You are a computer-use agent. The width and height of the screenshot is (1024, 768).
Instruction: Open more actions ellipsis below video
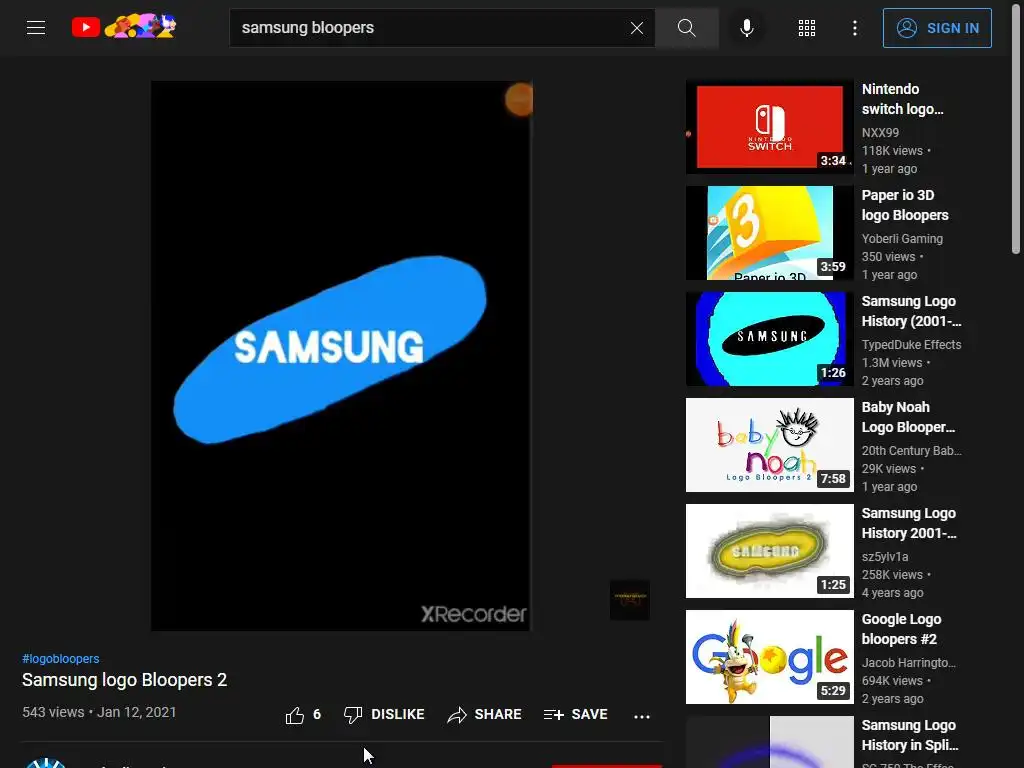[x=642, y=716]
